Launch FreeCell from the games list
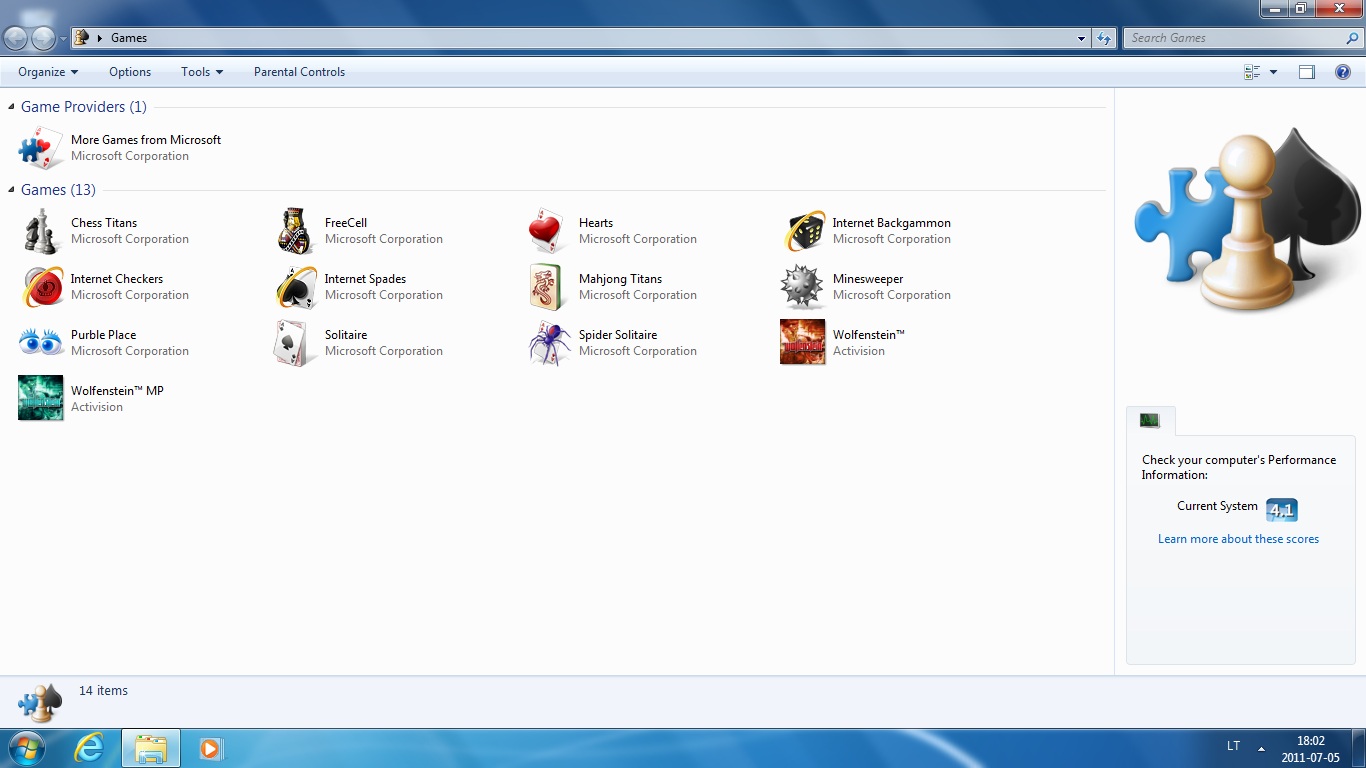Viewport: 1366px width, 768px height. point(295,231)
